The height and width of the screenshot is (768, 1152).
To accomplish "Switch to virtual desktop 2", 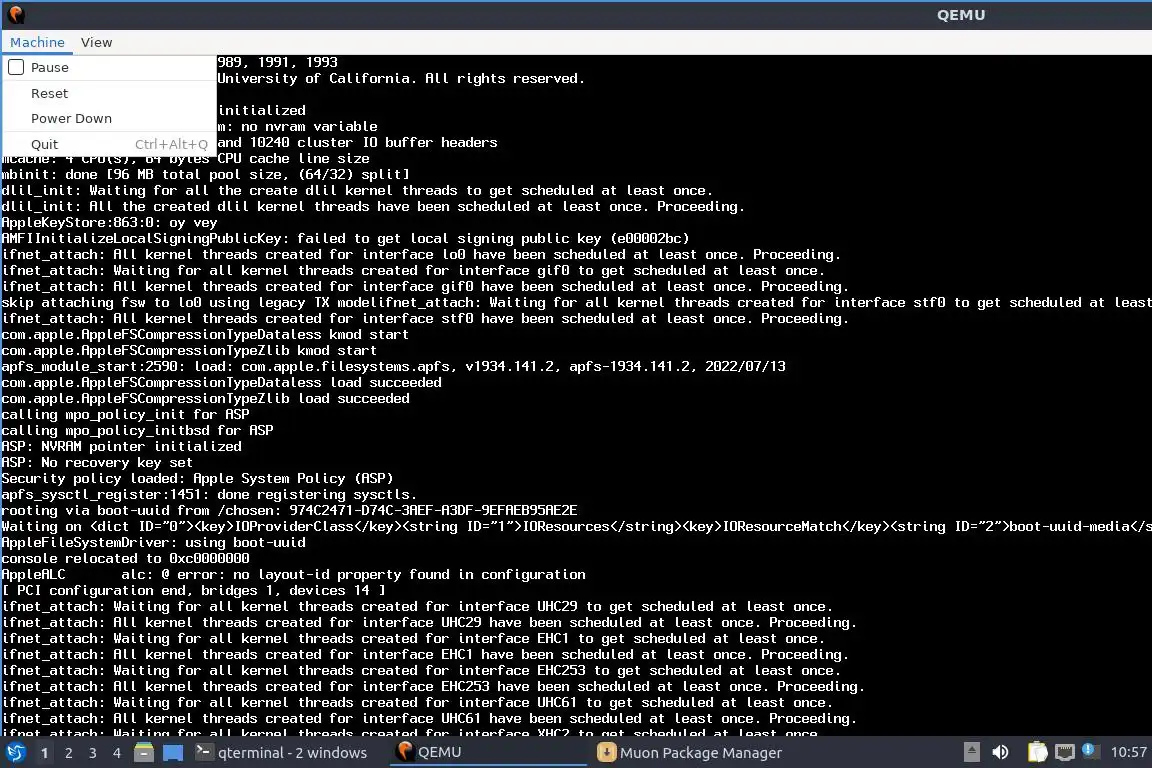I will click(x=69, y=753).
